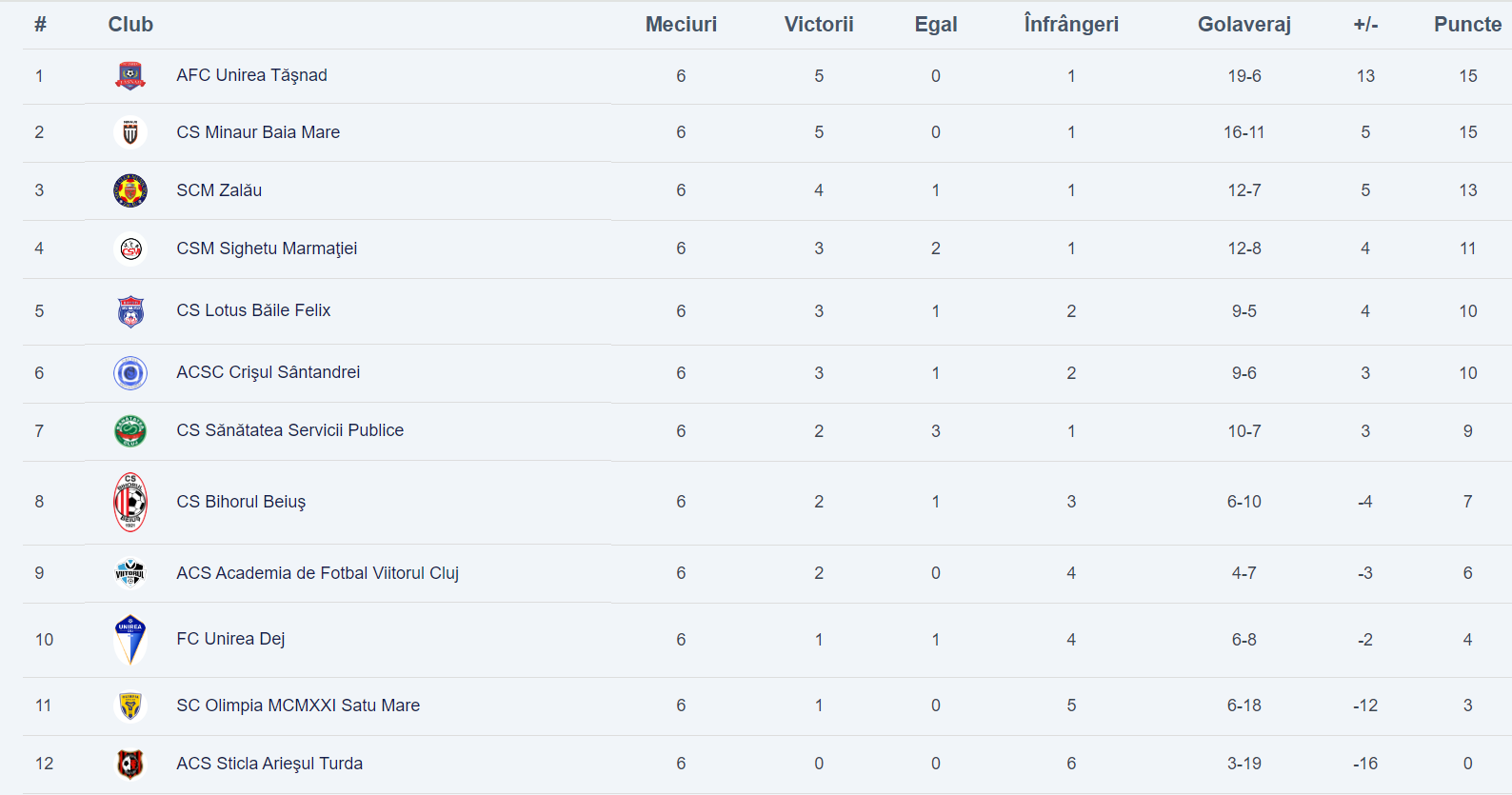
Task: Select the Golaveraj column header
Action: pyautogui.click(x=1243, y=25)
